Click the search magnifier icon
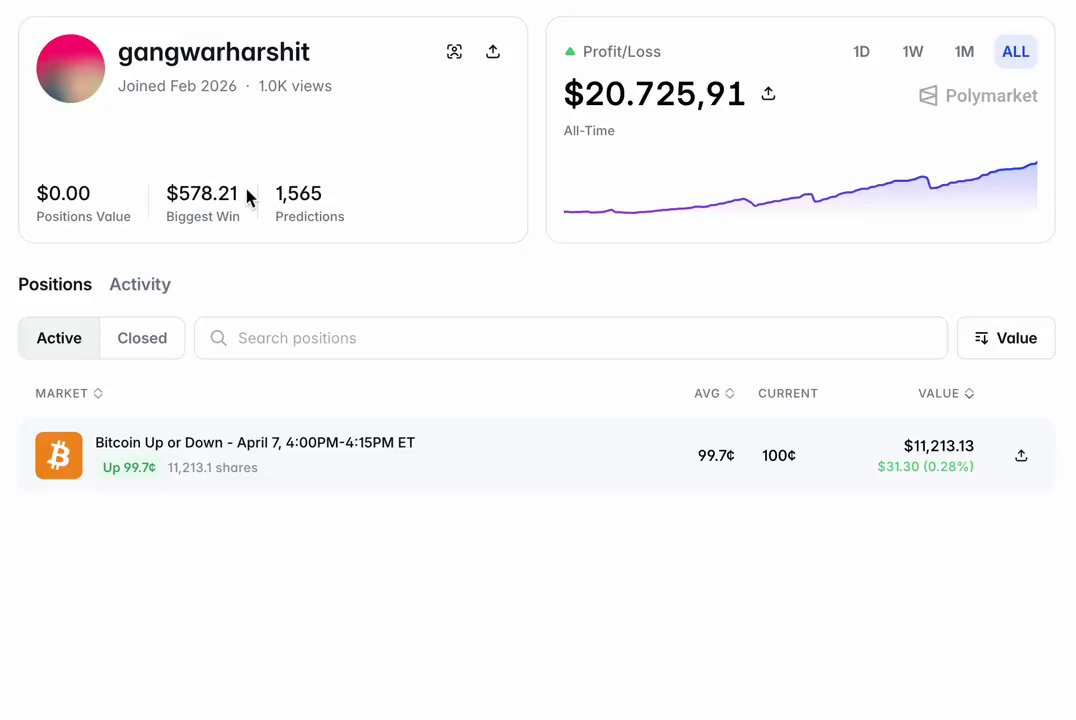Image resolution: width=1076 pixels, height=720 pixels. pyautogui.click(x=218, y=338)
